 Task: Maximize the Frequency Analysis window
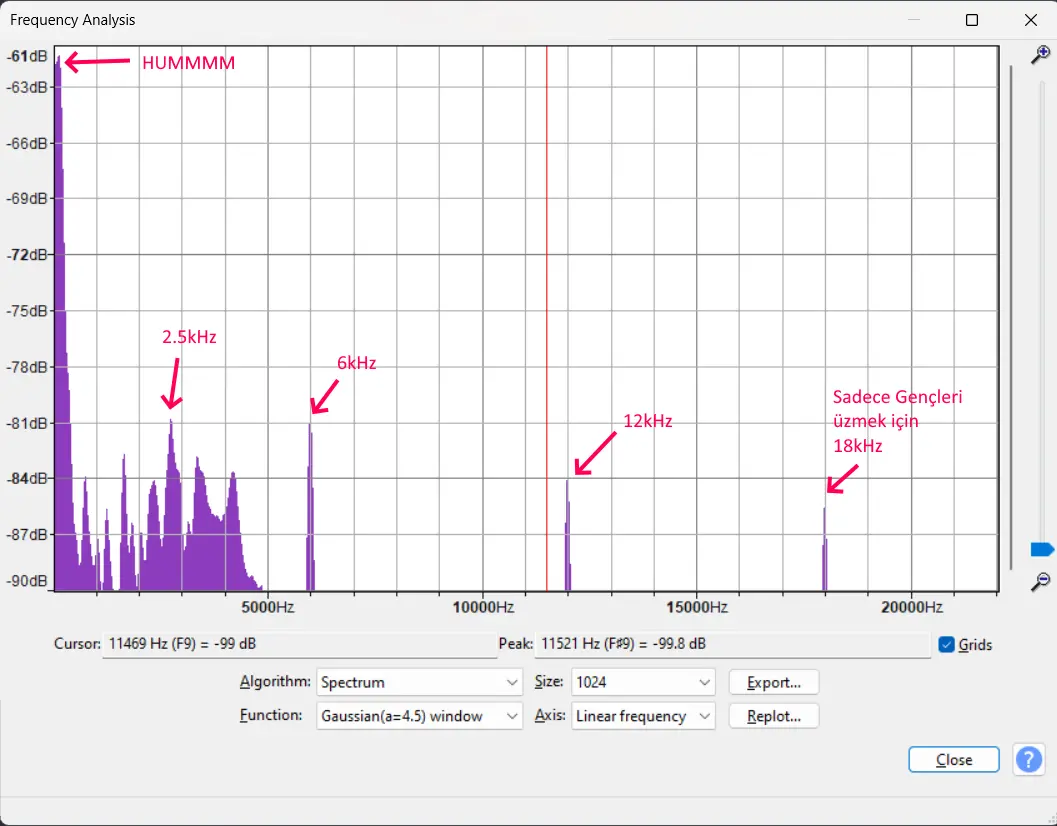point(971,20)
